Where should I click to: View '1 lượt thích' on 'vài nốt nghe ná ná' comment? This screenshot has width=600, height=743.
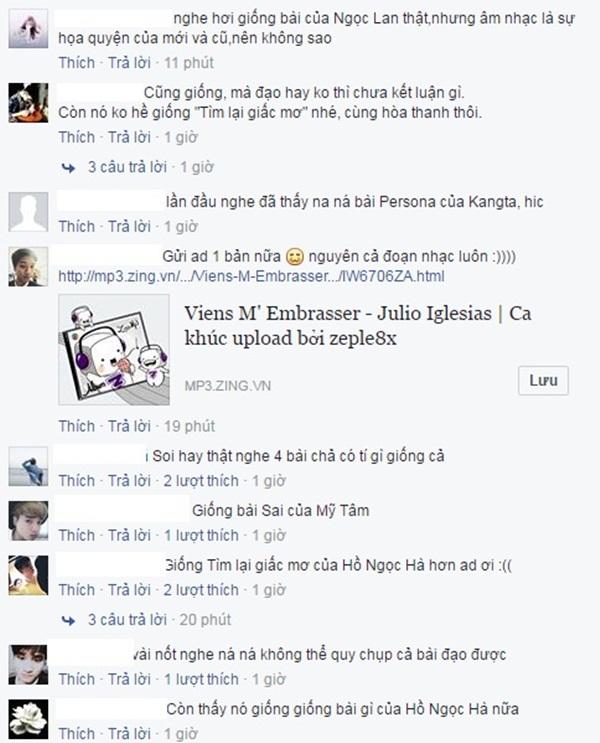pos(201,680)
